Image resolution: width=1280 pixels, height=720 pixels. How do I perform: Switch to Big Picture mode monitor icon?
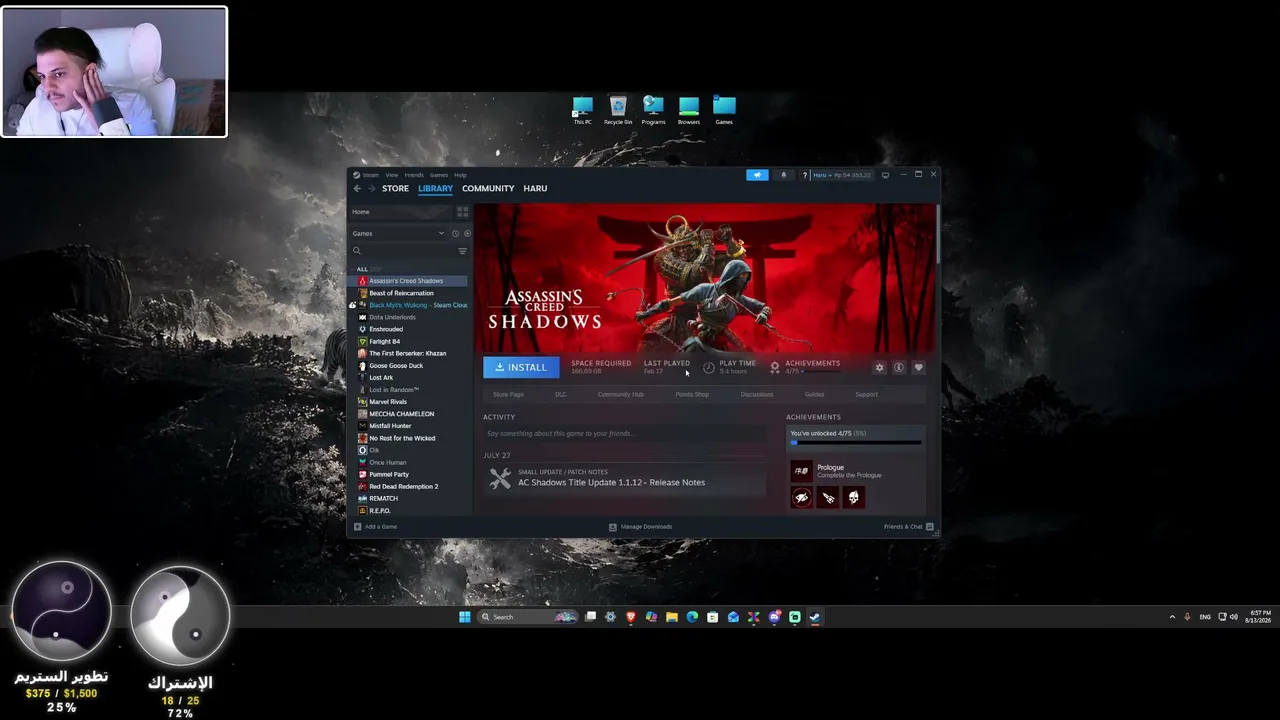[x=885, y=175]
